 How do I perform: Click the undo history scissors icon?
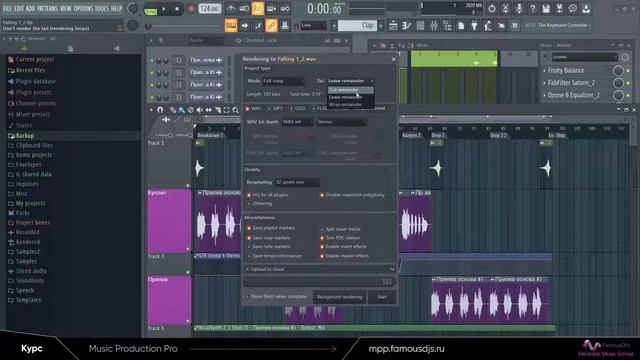505,9
